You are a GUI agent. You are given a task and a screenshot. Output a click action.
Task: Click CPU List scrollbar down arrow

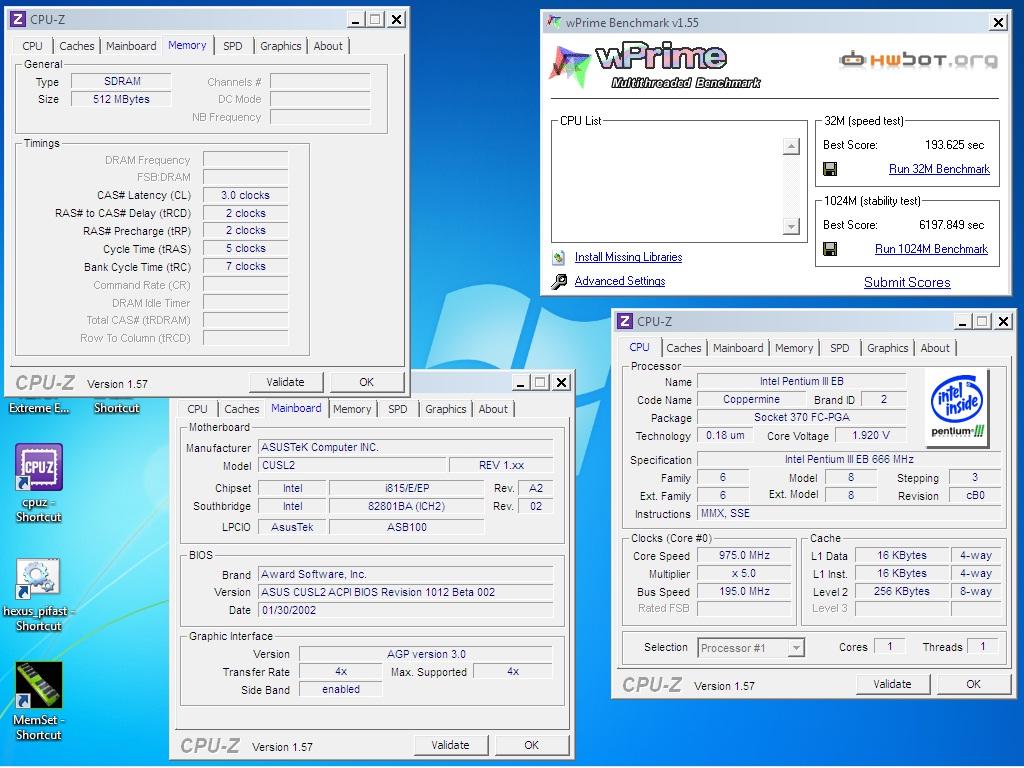(791, 227)
